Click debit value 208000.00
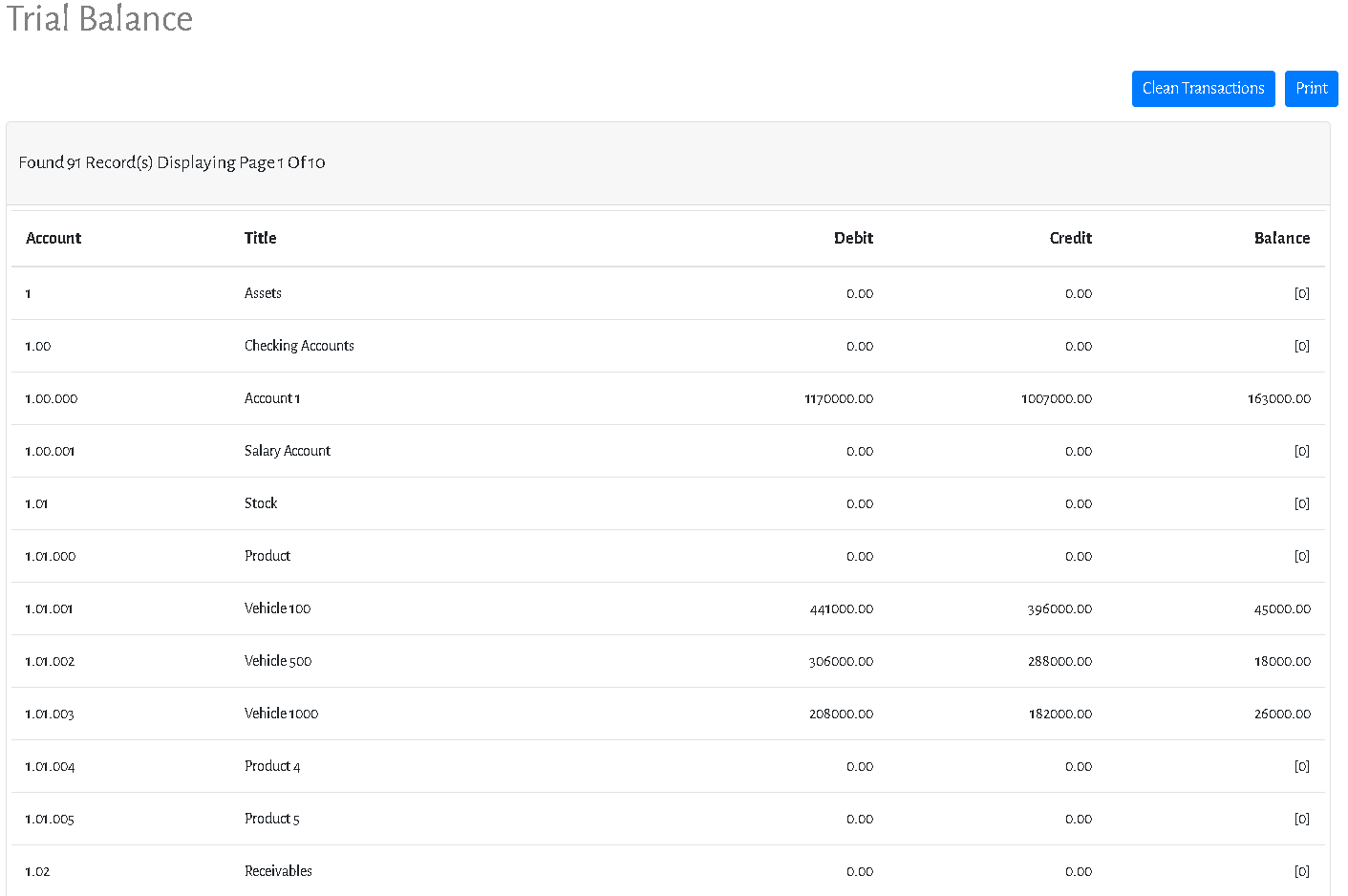Image resolution: width=1348 pixels, height=896 pixels. (841, 714)
